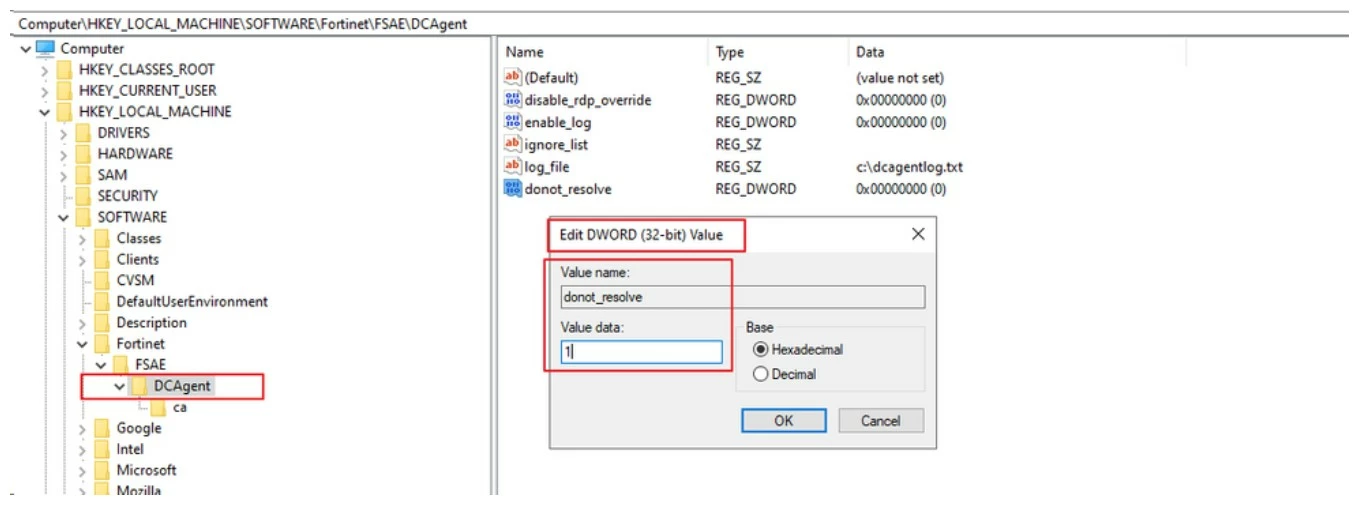Viewport: 1366px width, 507px height.
Task: Click the HKEY_CURRENT_USER folder icon
Action: 65,90
